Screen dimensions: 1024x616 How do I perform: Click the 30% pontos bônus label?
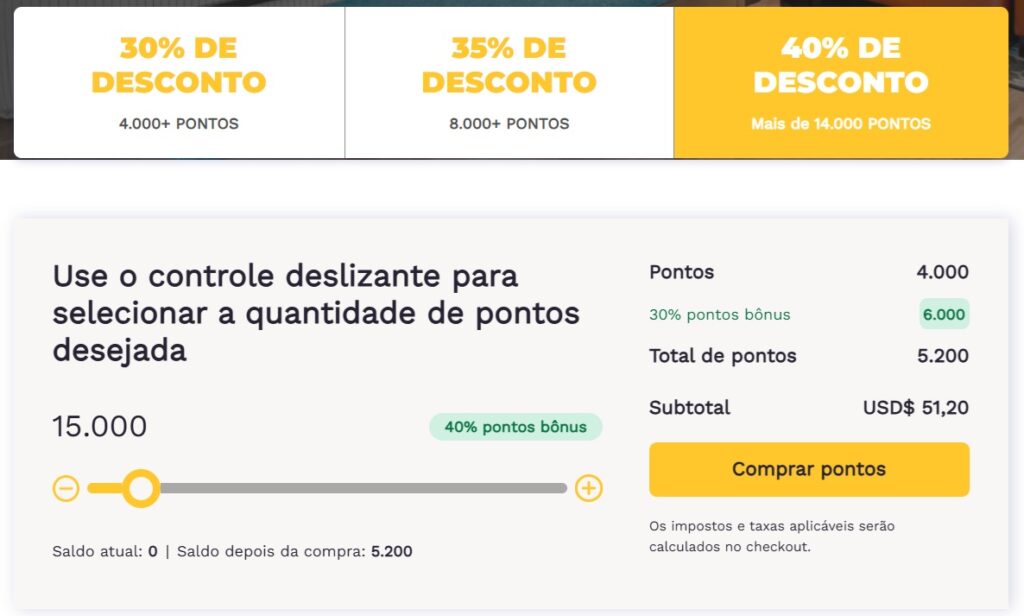point(720,315)
